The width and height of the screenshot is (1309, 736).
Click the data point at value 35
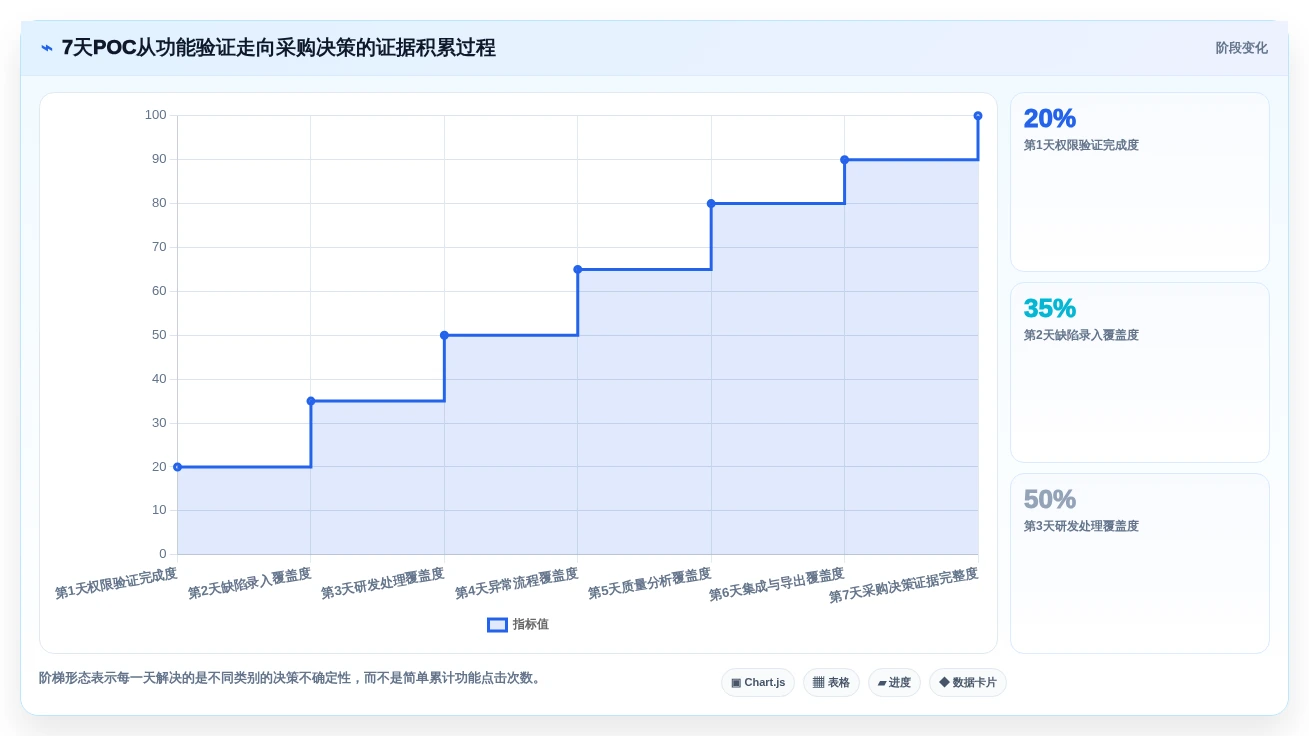point(311,401)
